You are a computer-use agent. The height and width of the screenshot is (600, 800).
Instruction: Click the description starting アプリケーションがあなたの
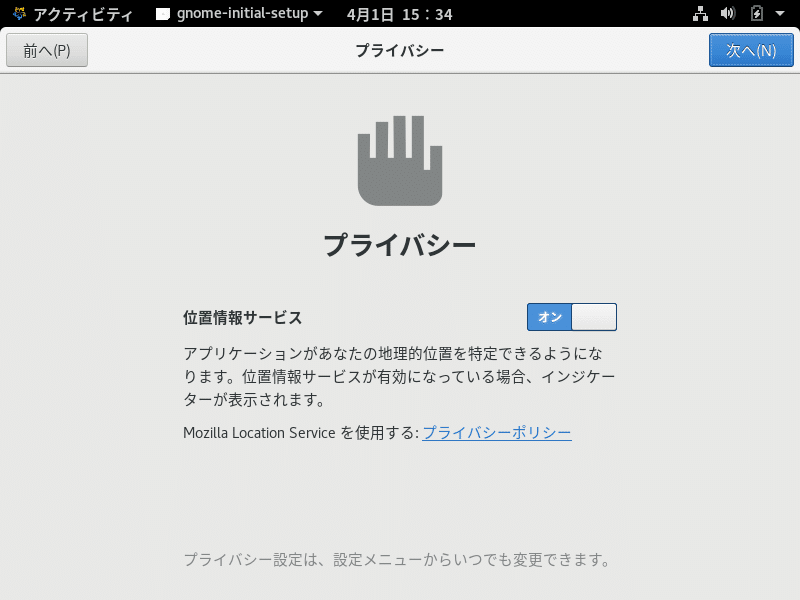[399, 377]
